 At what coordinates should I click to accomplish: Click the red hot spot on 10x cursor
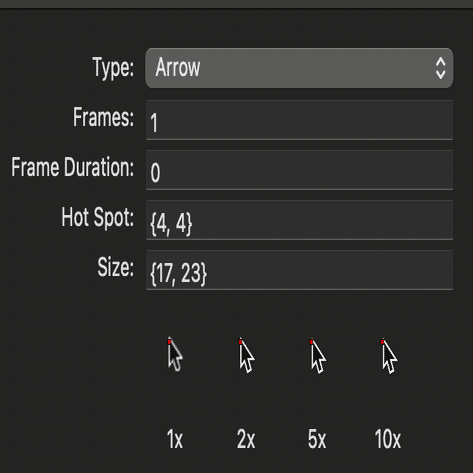pyautogui.click(x=382, y=342)
